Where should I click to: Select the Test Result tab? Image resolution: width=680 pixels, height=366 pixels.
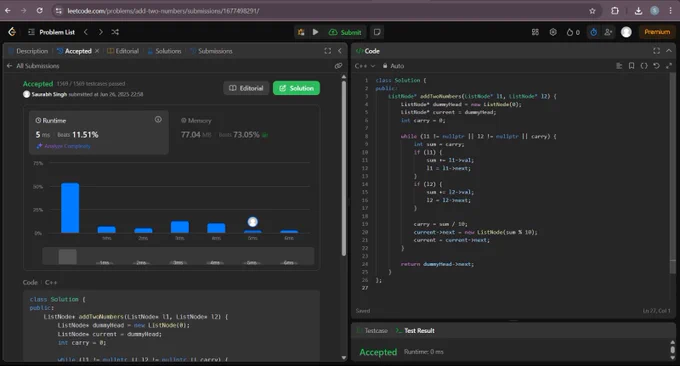pos(415,330)
